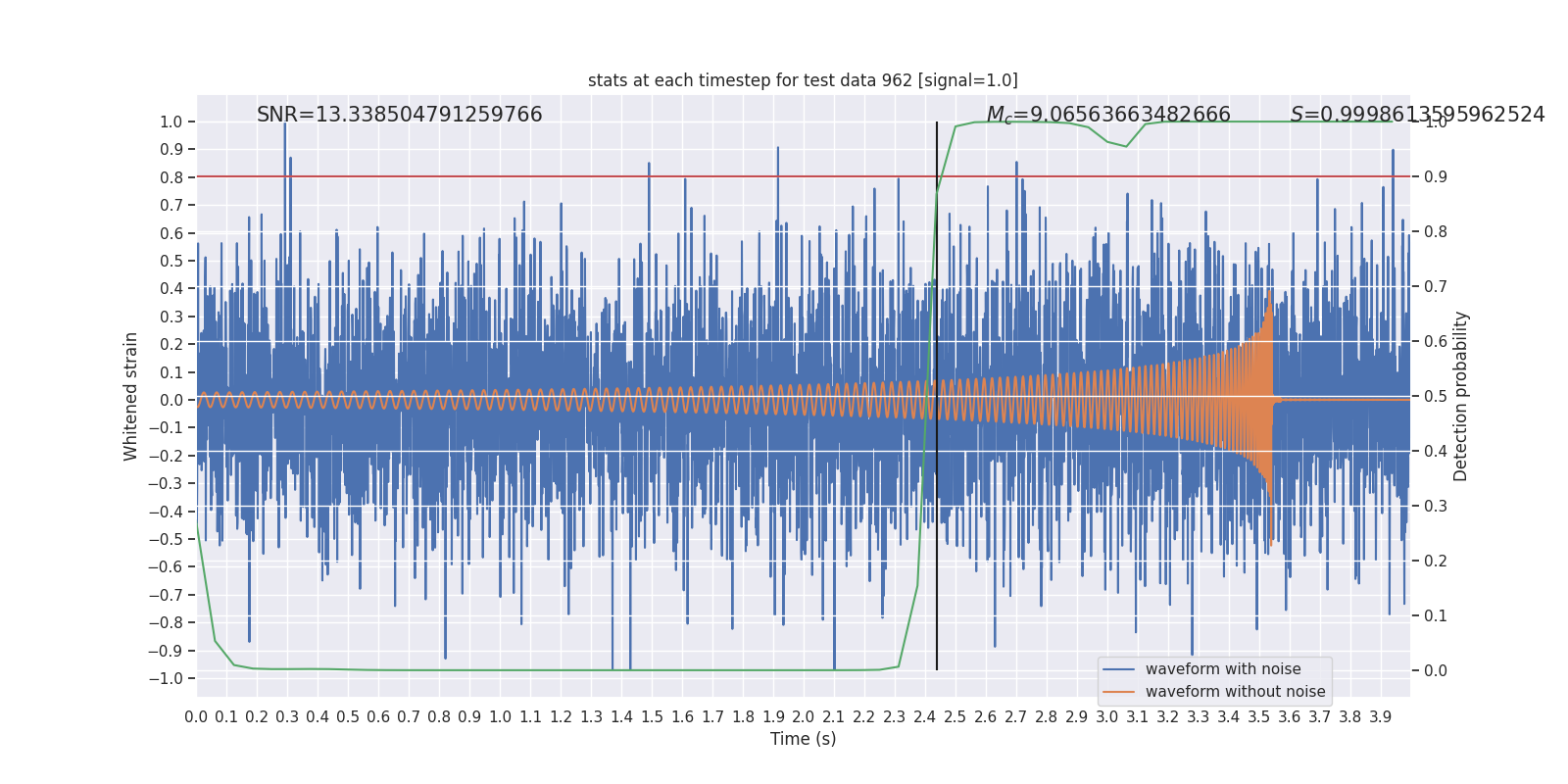Screen dimensions: 1568x784
Task: Click the 'Time (s)' x-axis label
Action: click(x=804, y=739)
